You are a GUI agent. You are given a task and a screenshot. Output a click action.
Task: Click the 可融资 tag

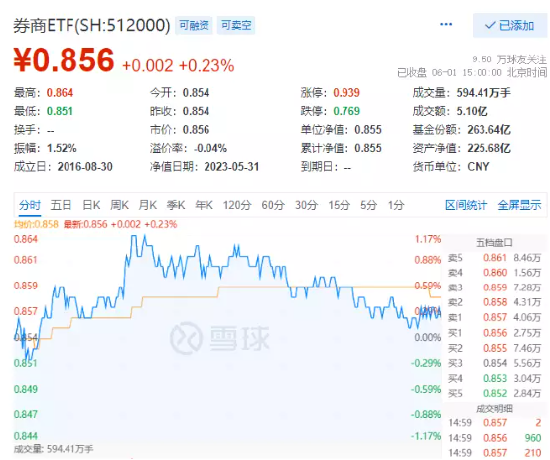[x=194, y=25]
